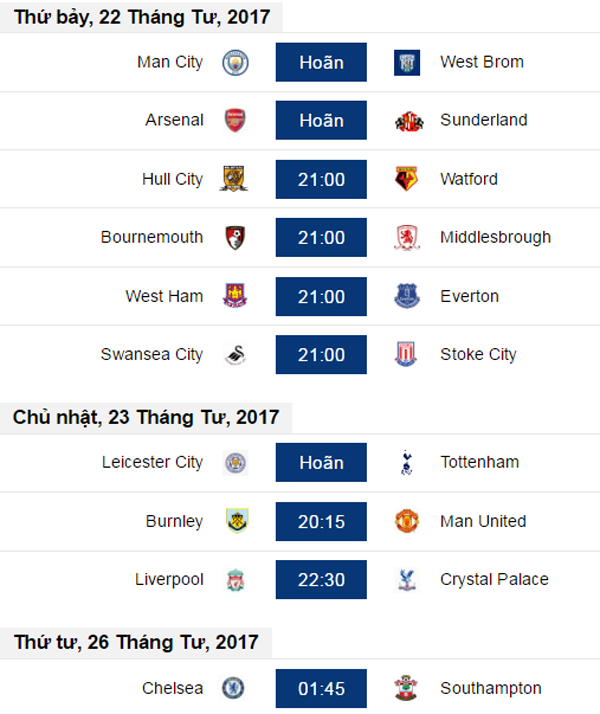Viewport: 600px width, 714px height.
Task: Open the postponed Man City vs West Brom match
Action: tap(321, 62)
